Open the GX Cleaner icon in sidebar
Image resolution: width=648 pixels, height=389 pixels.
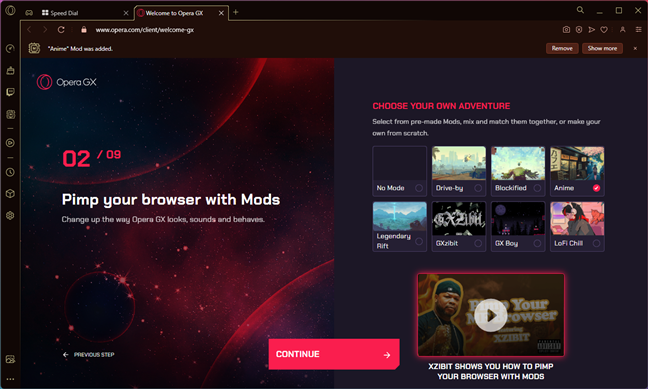10,71
